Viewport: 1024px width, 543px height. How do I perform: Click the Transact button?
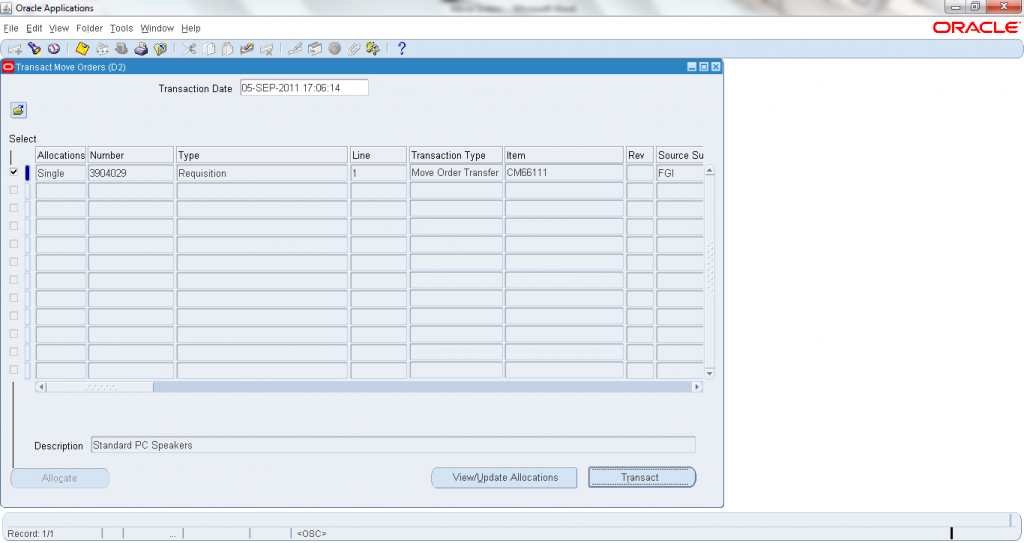click(x=641, y=478)
